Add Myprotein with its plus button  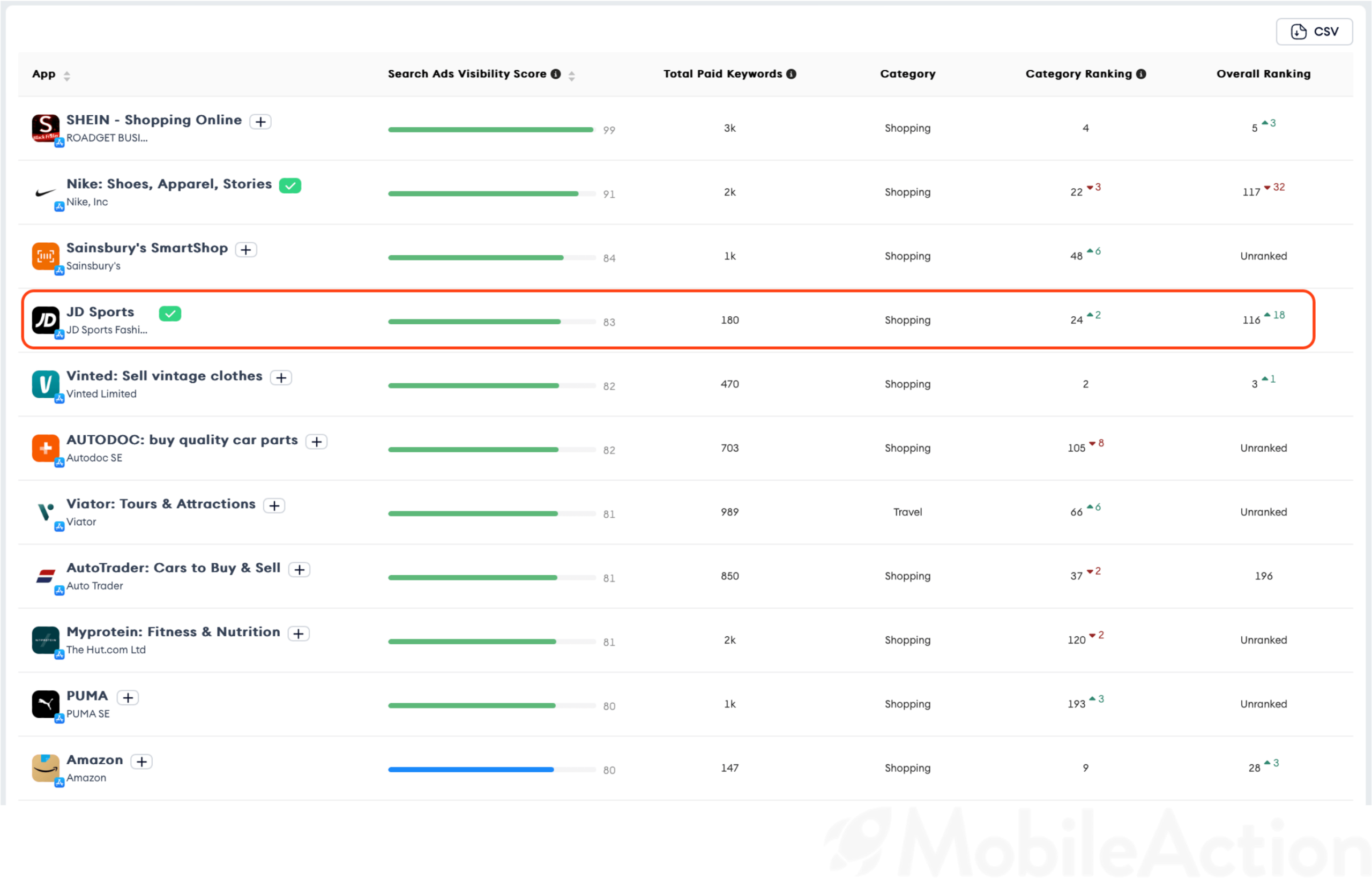tap(299, 633)
